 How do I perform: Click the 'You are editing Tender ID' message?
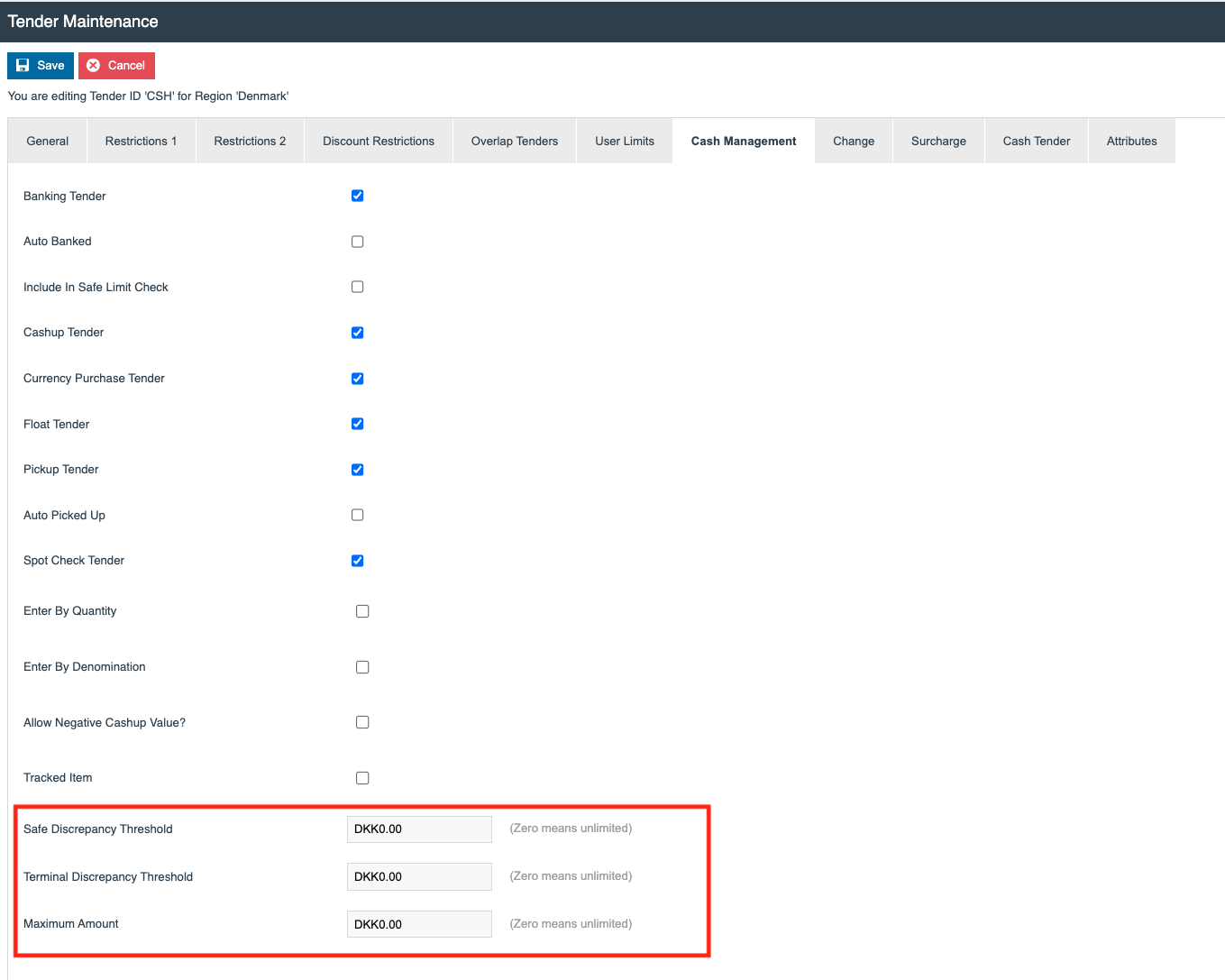point(148,96)
